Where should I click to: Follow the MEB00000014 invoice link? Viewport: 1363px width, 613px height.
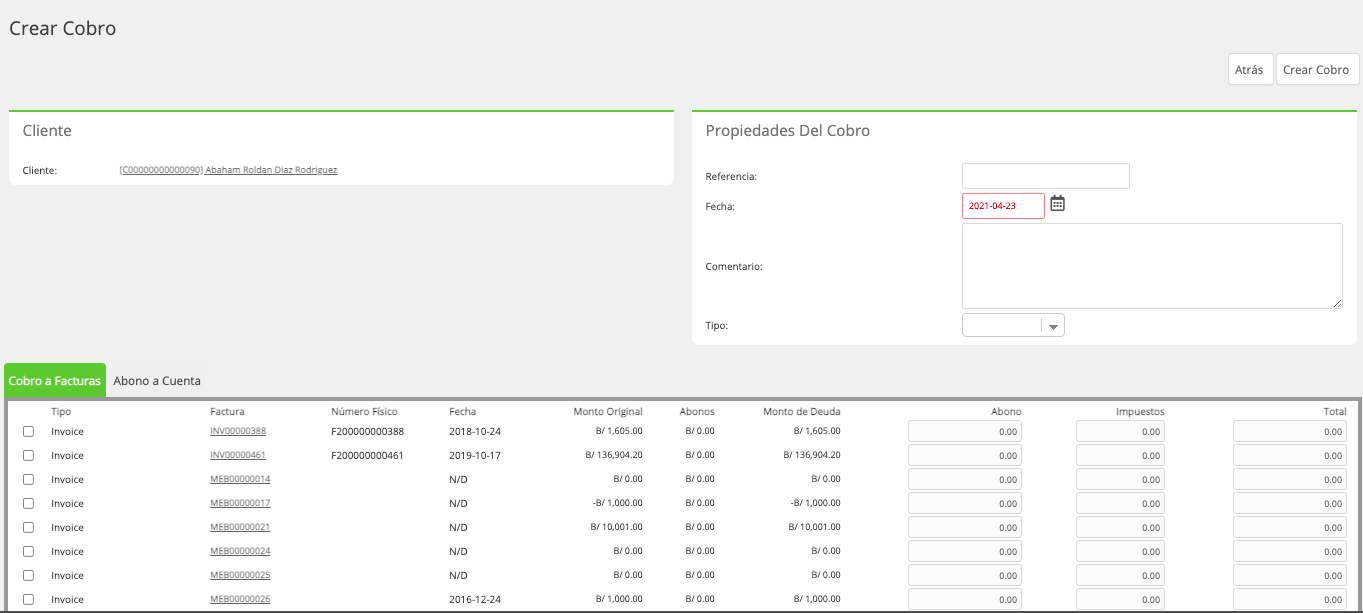240,479
